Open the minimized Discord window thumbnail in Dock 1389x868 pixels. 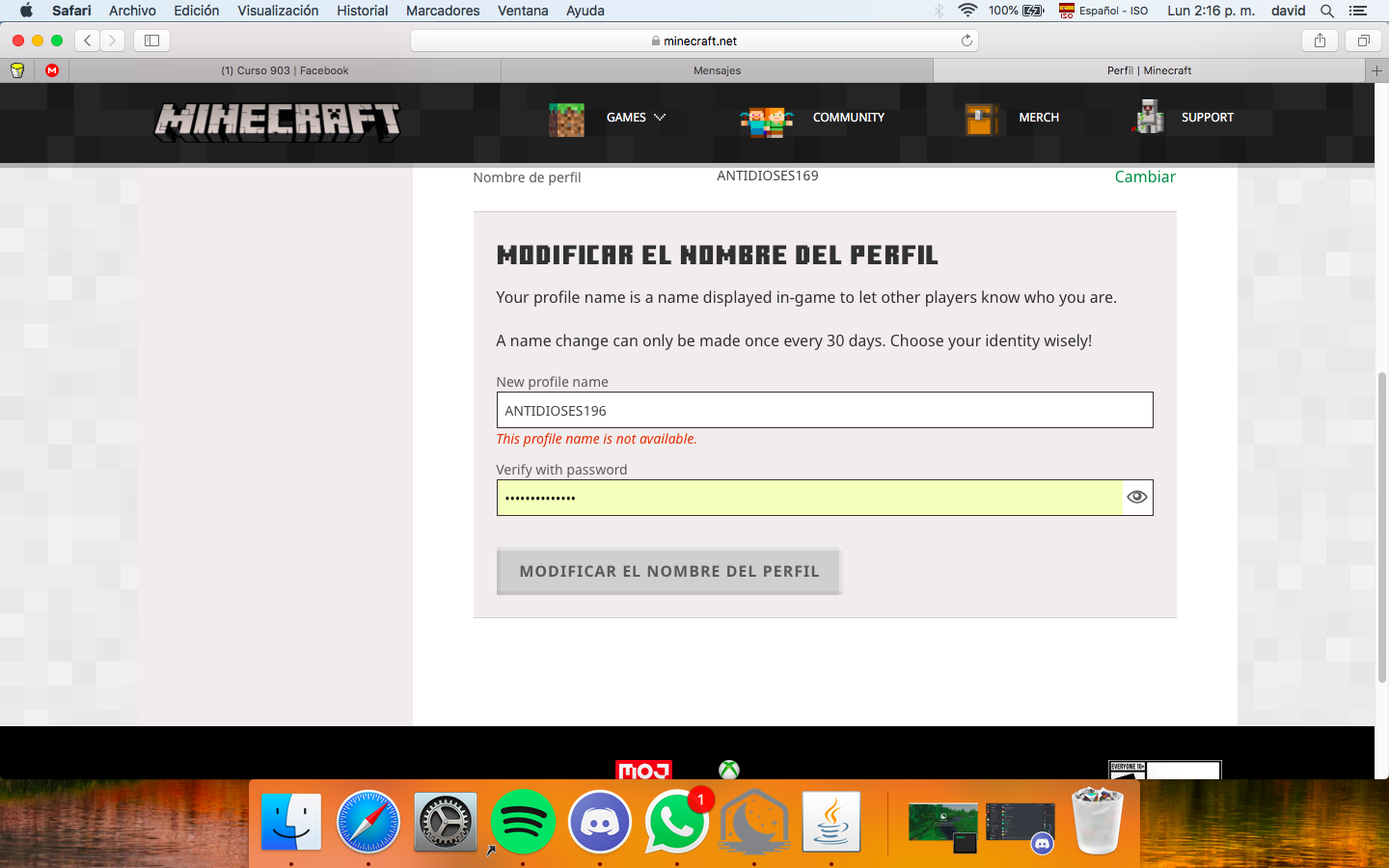[1021, 827]
